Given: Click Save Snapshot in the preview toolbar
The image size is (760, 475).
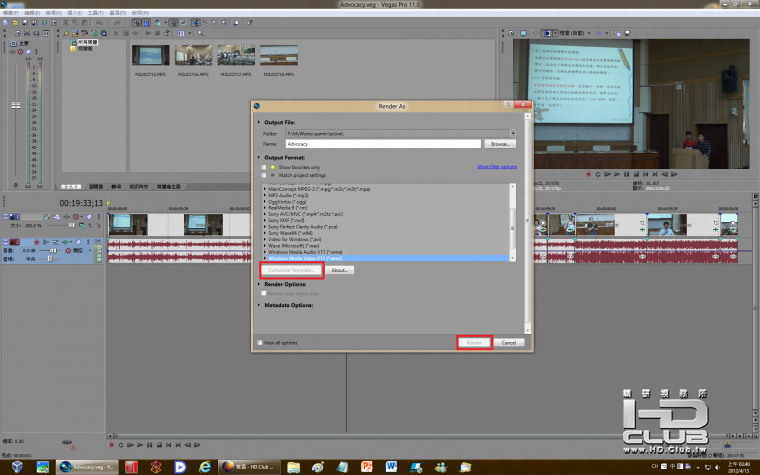Looking at the screenshot, I should 627,33.
